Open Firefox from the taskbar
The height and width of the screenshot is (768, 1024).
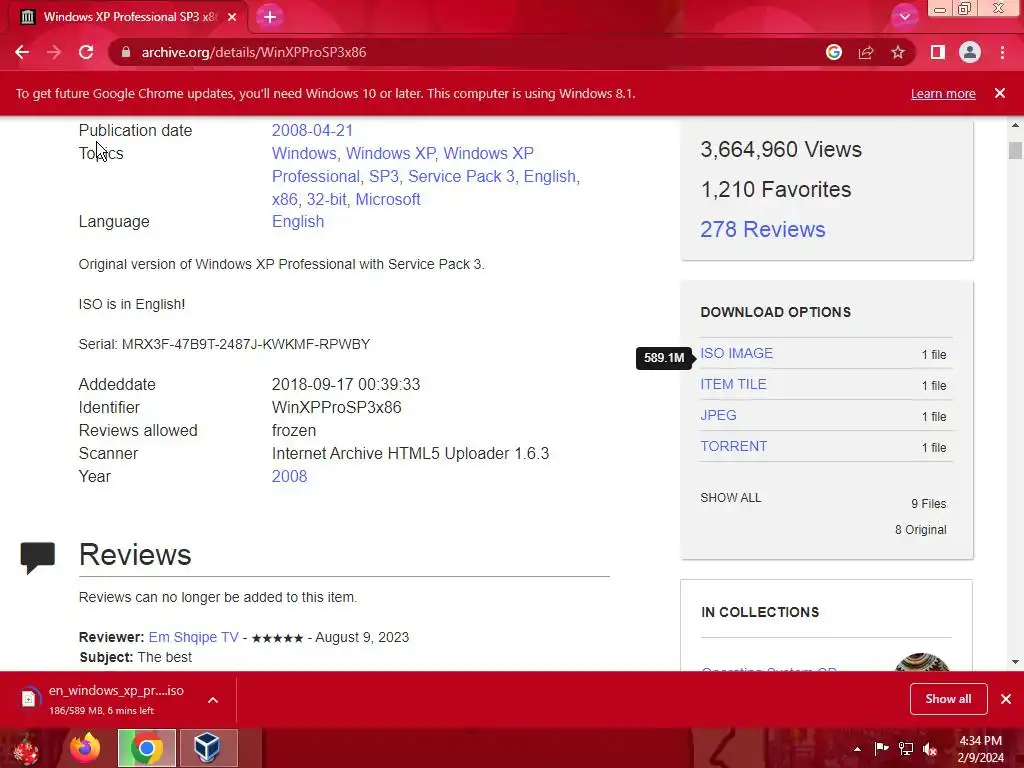click(85, 748)
